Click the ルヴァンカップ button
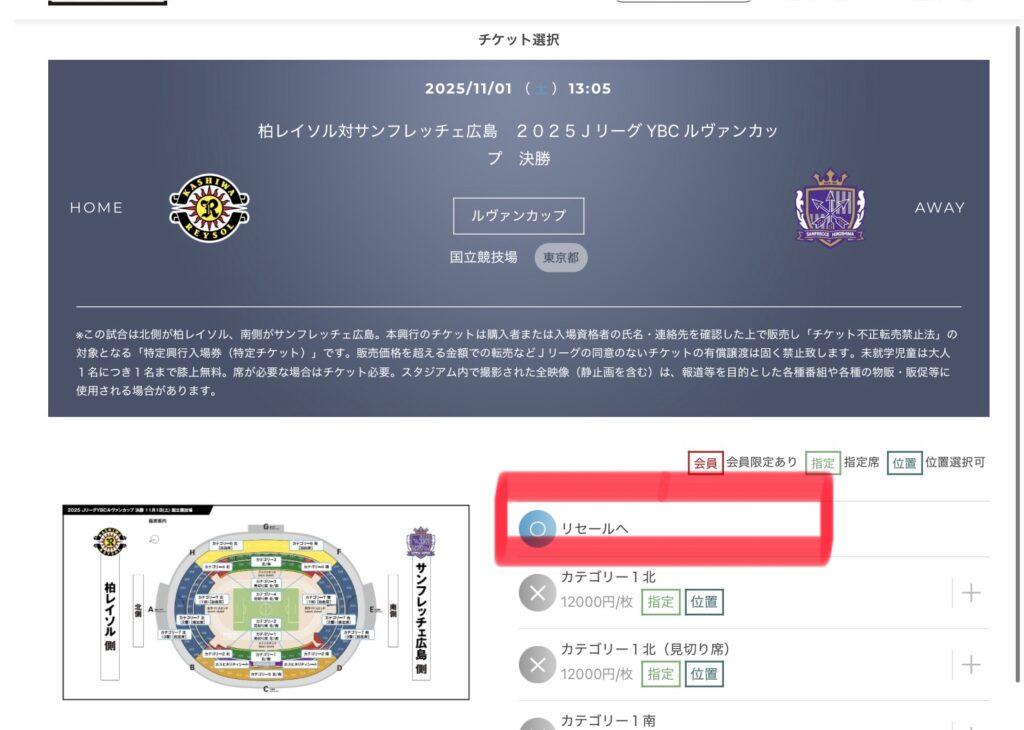Viewport: 1024px width, 730px height. point(518,215)
